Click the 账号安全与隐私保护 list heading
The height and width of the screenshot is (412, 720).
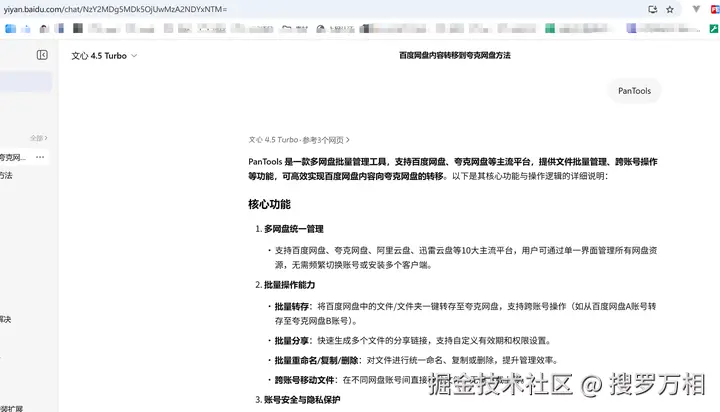pyautogui.click(x=302, y=400)
